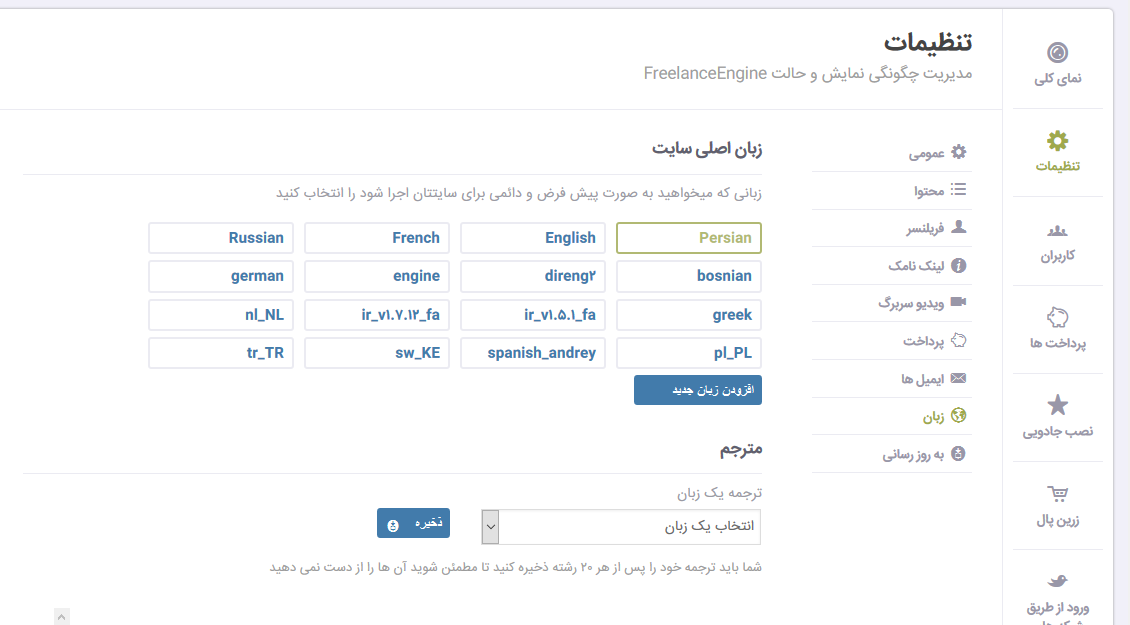Open the ویدیو سربرگ settings section
The height and width of the screenshot is (625, 1130).
891,303
